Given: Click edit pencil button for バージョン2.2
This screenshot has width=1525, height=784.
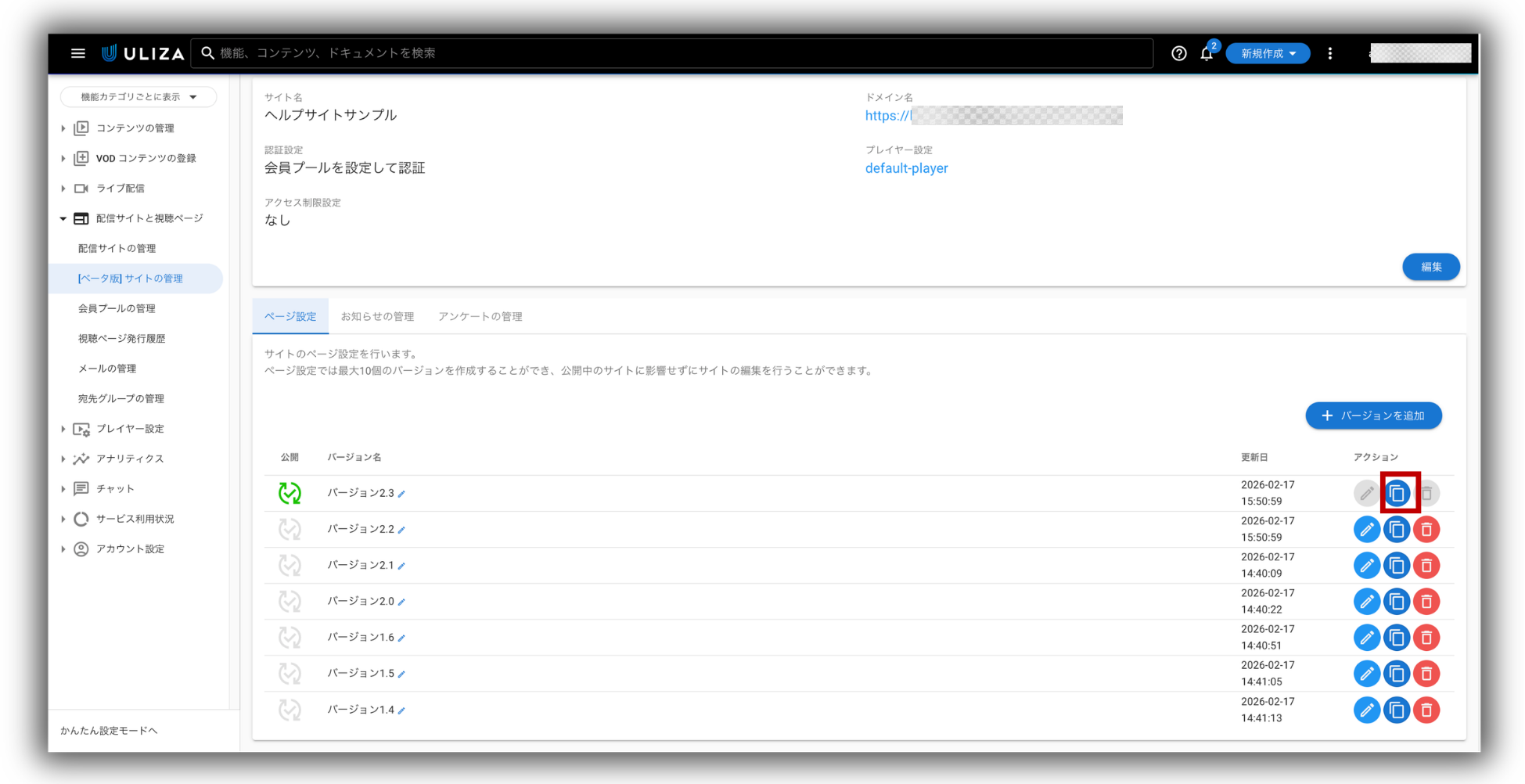Looking at the screenshot, I should (1366, 530).
